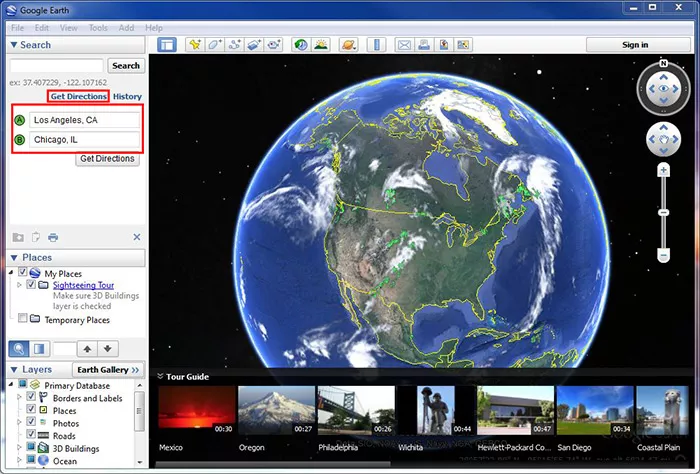Open the File menu
The height and width of the screenshot is (474, 700).
(17, 28)
